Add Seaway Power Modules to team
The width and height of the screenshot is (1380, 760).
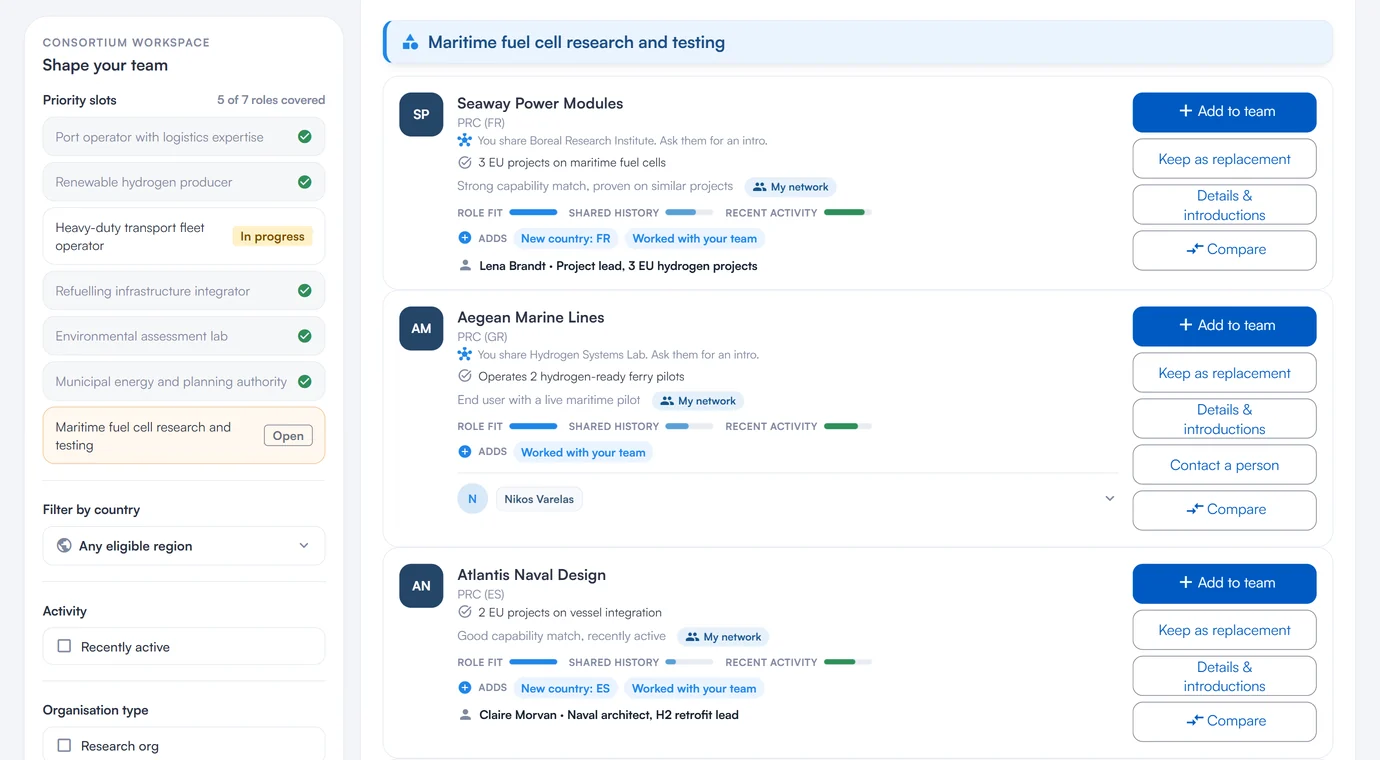(1224, 112)
